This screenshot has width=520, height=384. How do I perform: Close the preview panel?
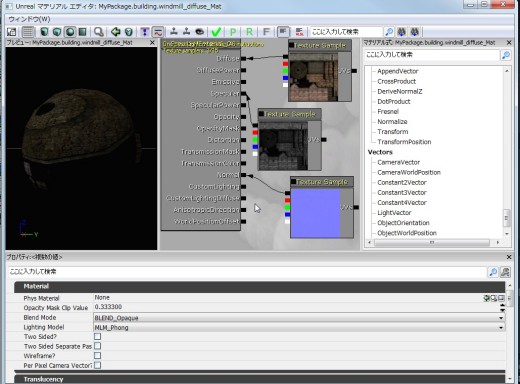click(x=152, y=42)
